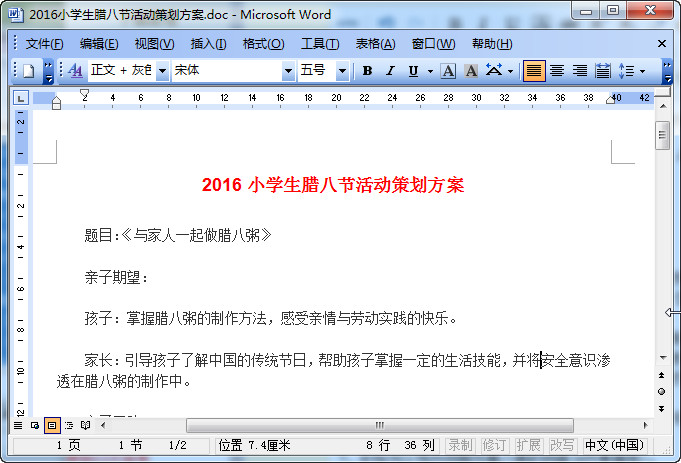Viewport: 681px width, 463px height.
Task: Open the 编辑(E) menu
Action: (99, 44)
